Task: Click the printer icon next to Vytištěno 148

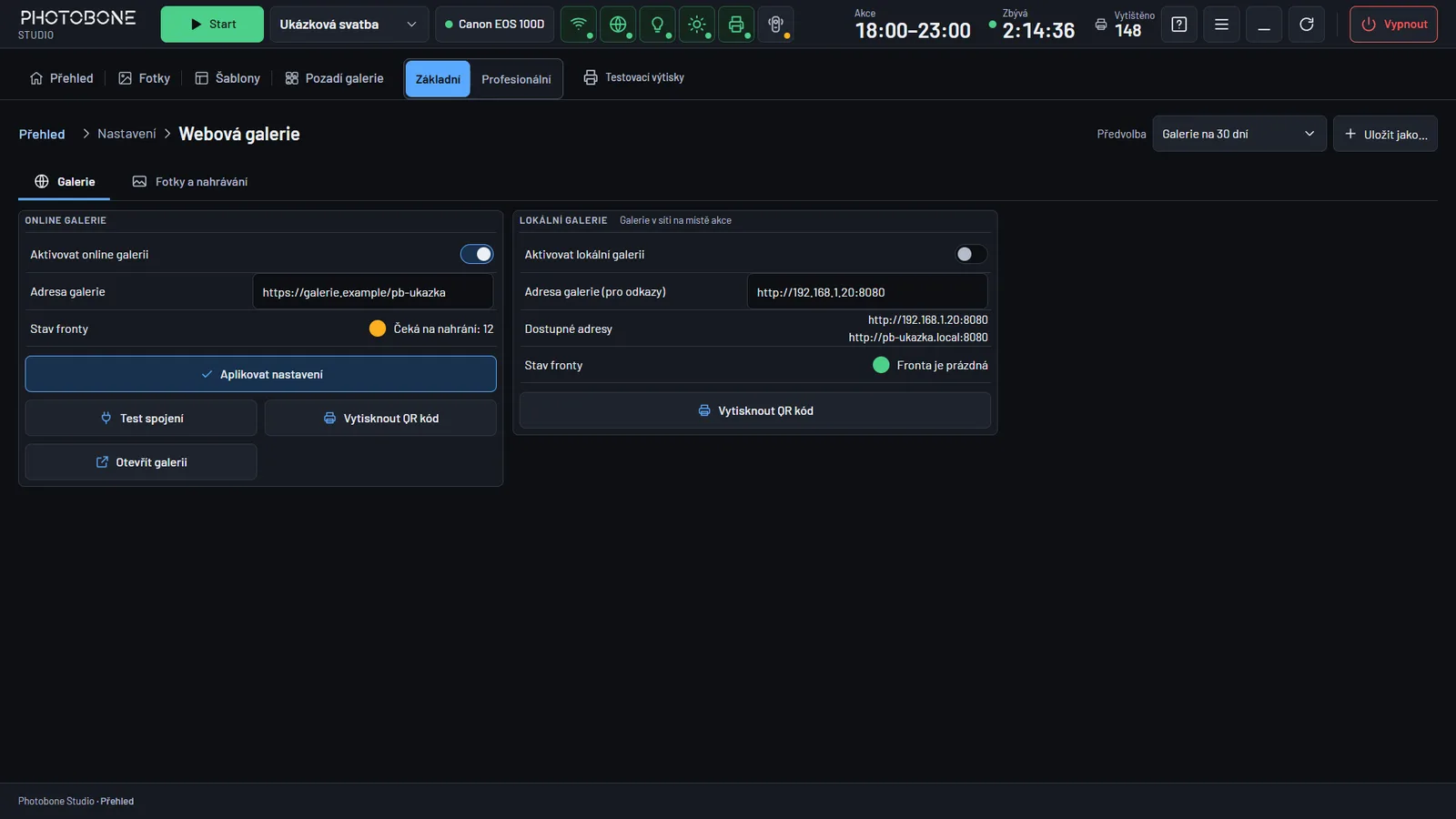Action: tap(1101, 25)
